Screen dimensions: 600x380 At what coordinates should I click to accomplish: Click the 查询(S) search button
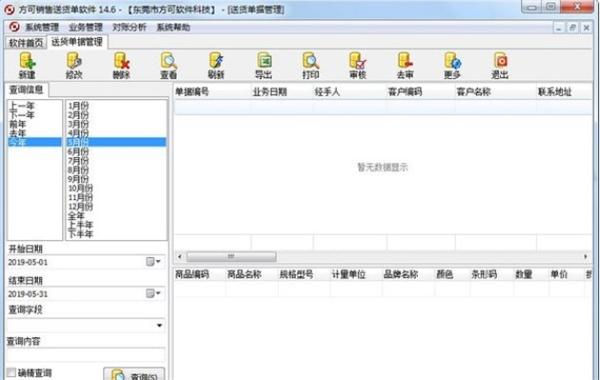(134, 374)
